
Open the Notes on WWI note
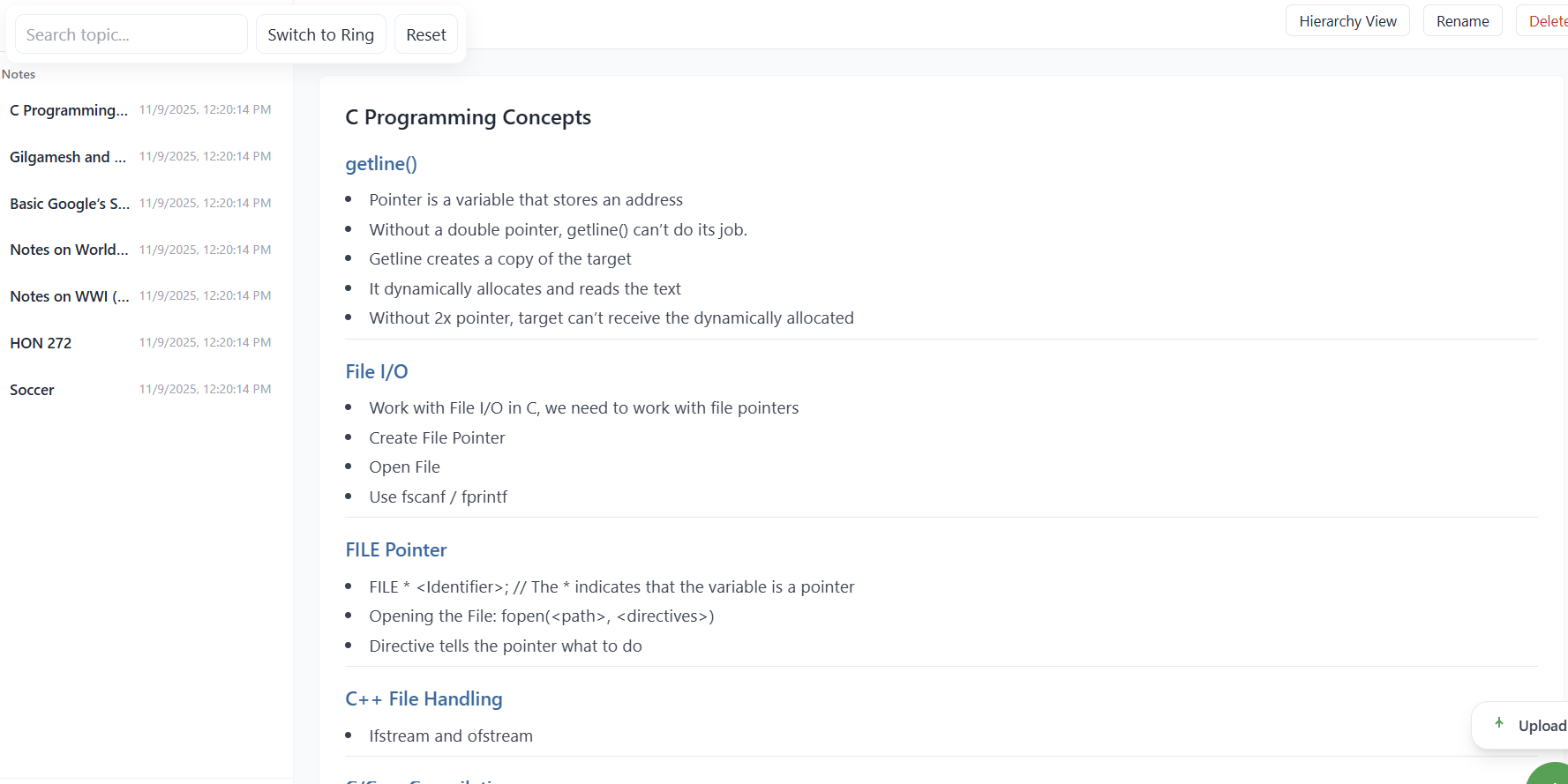click(x=70, y=296)
